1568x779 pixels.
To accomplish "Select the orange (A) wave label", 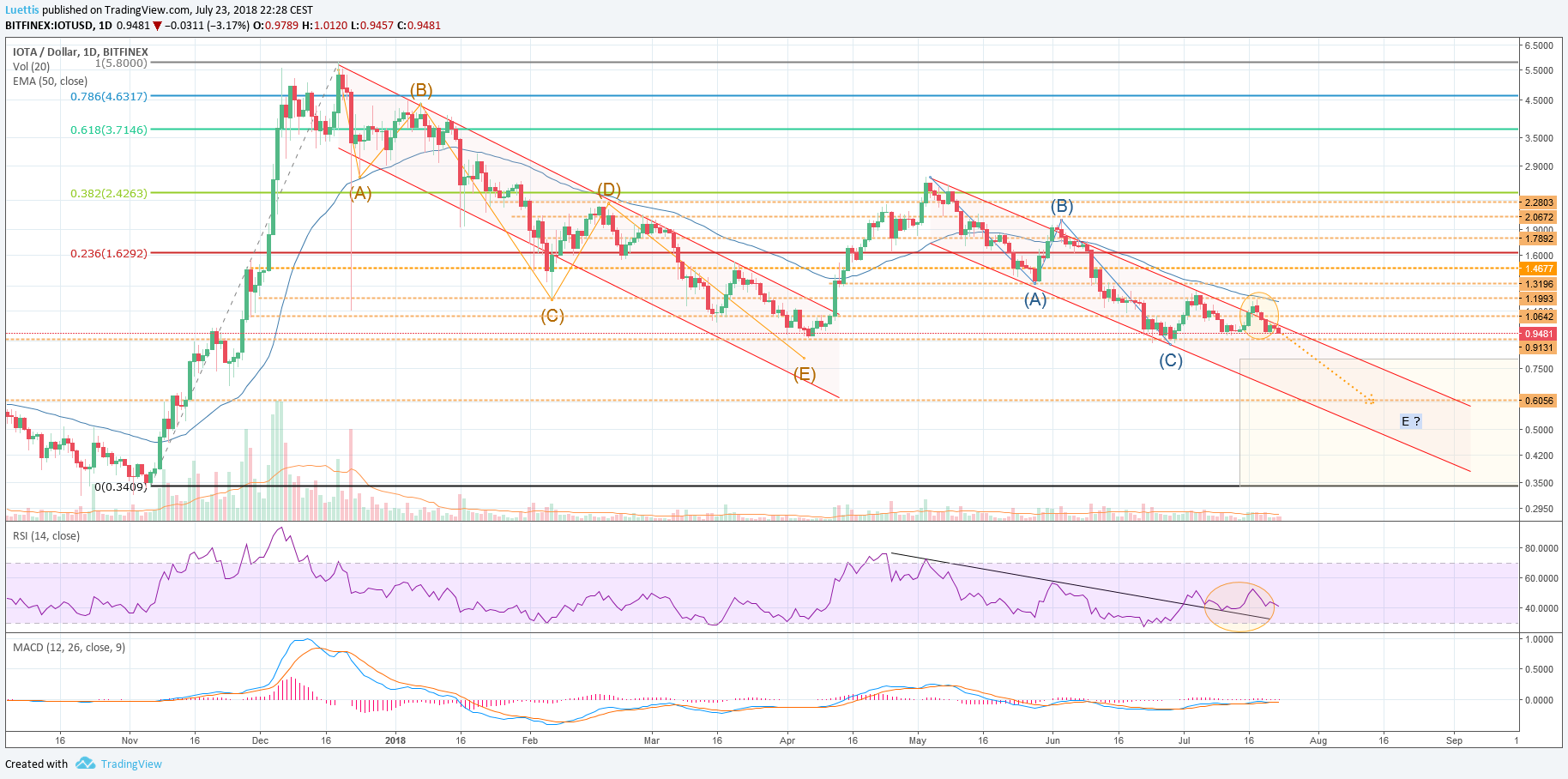I will tap(360, 193).
